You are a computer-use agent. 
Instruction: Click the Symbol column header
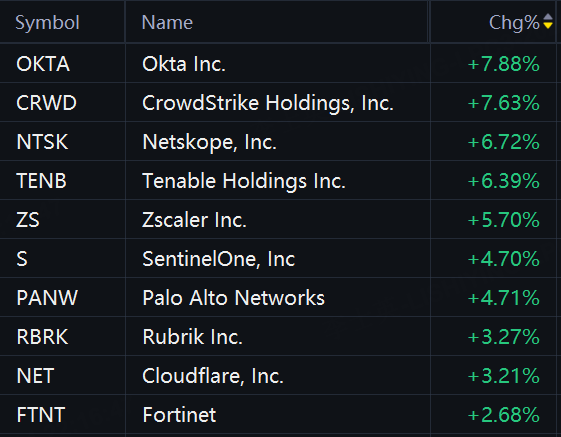(x=47, y=23)
